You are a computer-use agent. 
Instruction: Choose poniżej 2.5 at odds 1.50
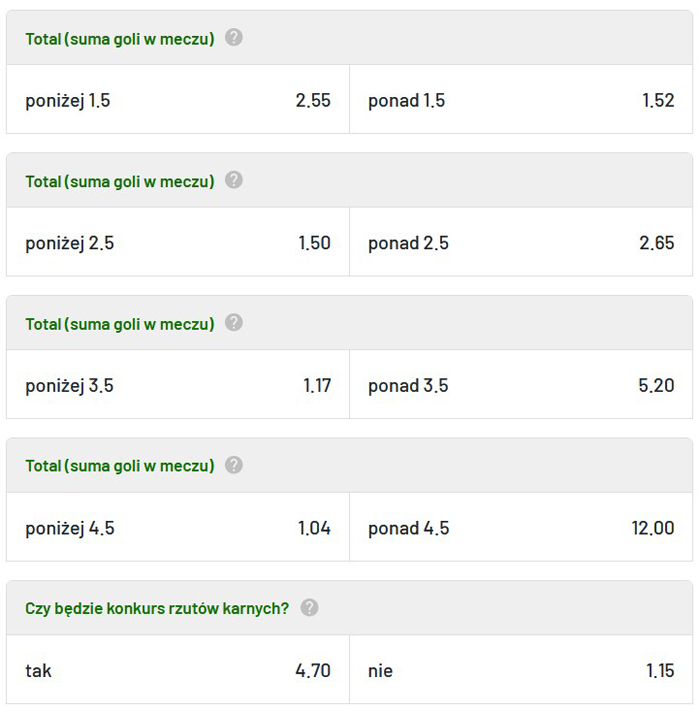[x=178, y=243]
